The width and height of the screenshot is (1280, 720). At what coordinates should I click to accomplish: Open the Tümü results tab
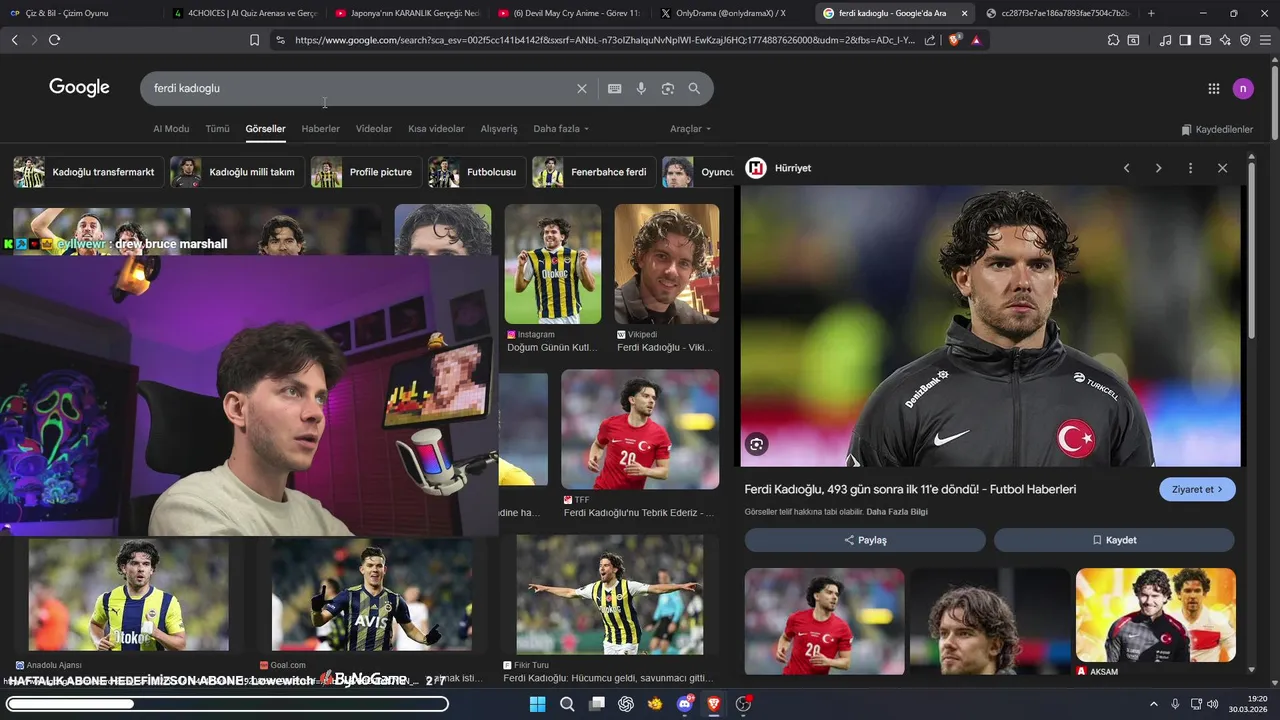click(217, 129)
